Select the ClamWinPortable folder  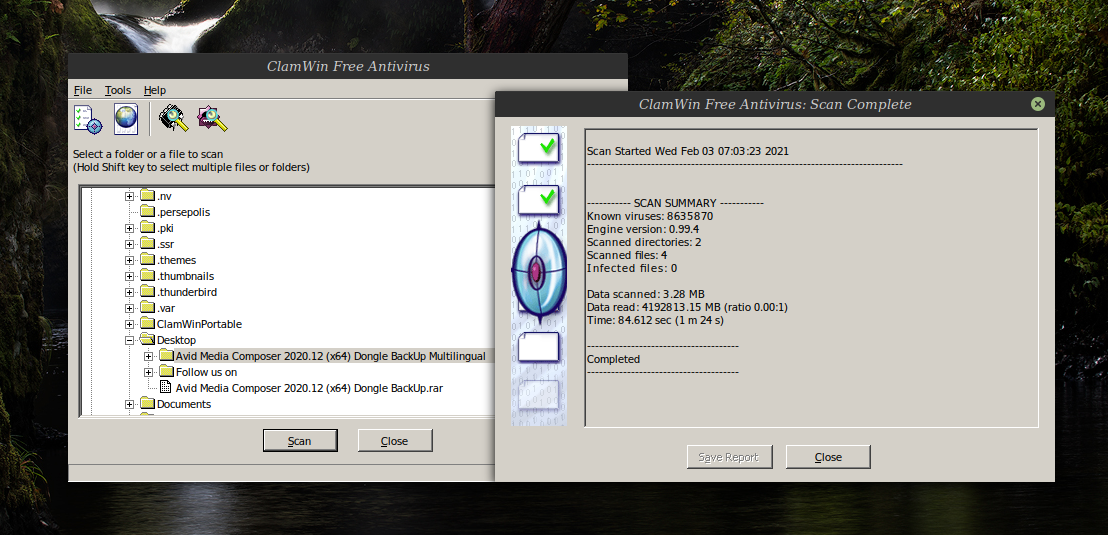point(199,324)
